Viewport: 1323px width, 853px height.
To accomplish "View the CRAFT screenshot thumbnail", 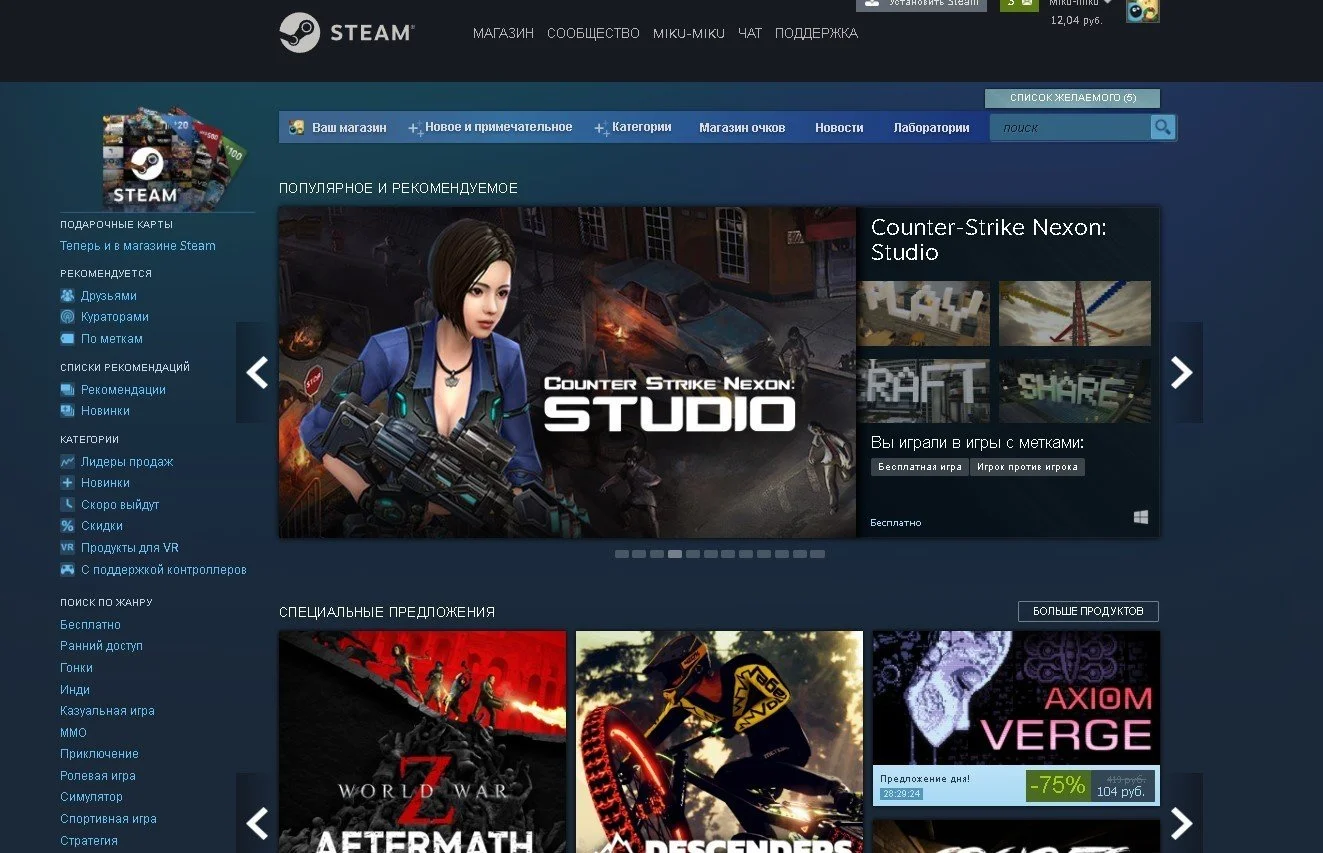I will (x=923, y=391).
